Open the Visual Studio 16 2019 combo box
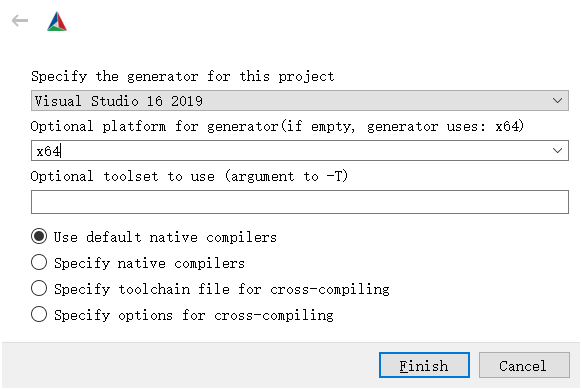This screenshot has height=389, width=581. click(x=300, y=100)
